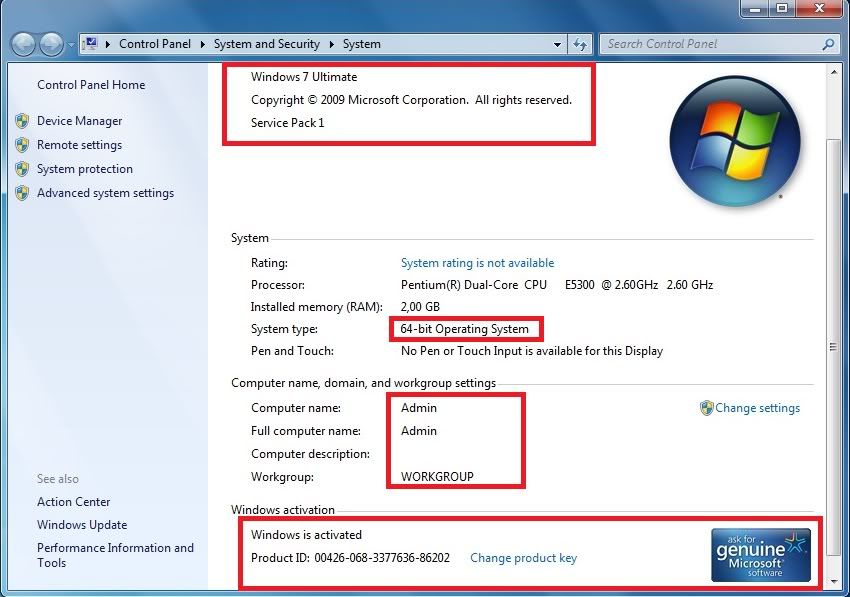Screen dimensions: 850x597
Task: Click the No Pen or Touch Input text
Action: click(532, 351)
